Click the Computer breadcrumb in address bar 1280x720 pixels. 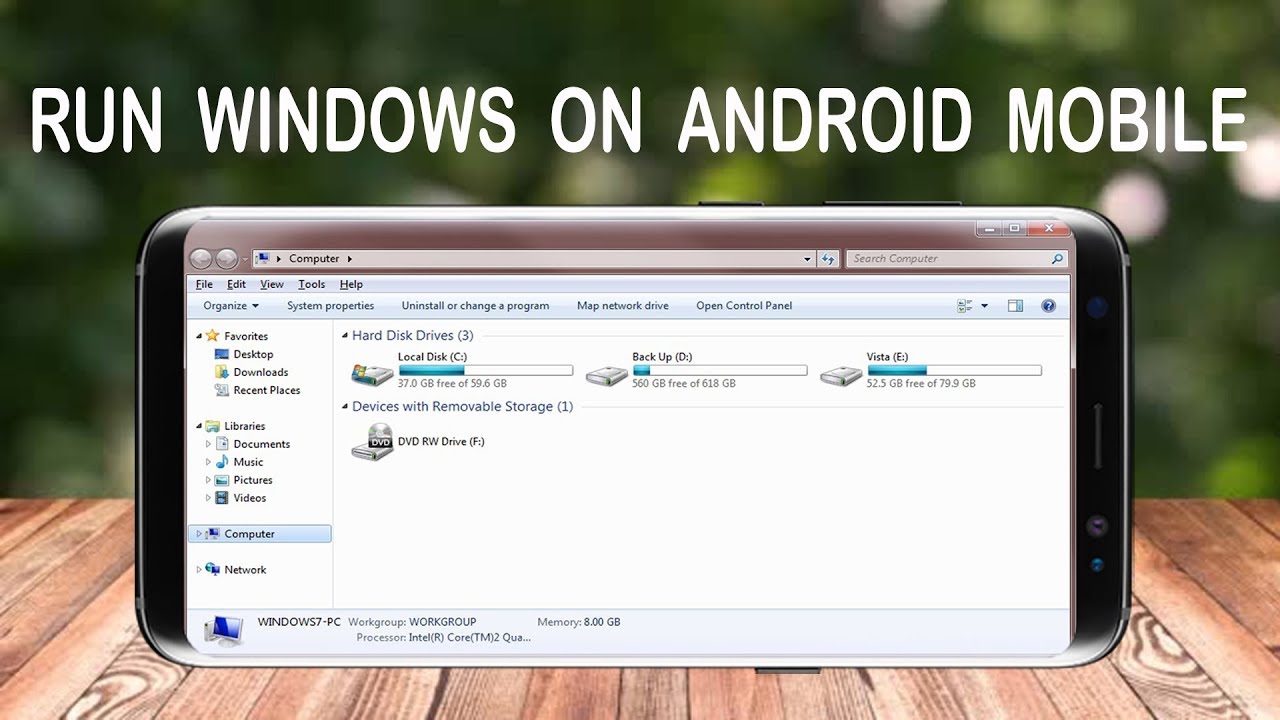tap(314, 259)
